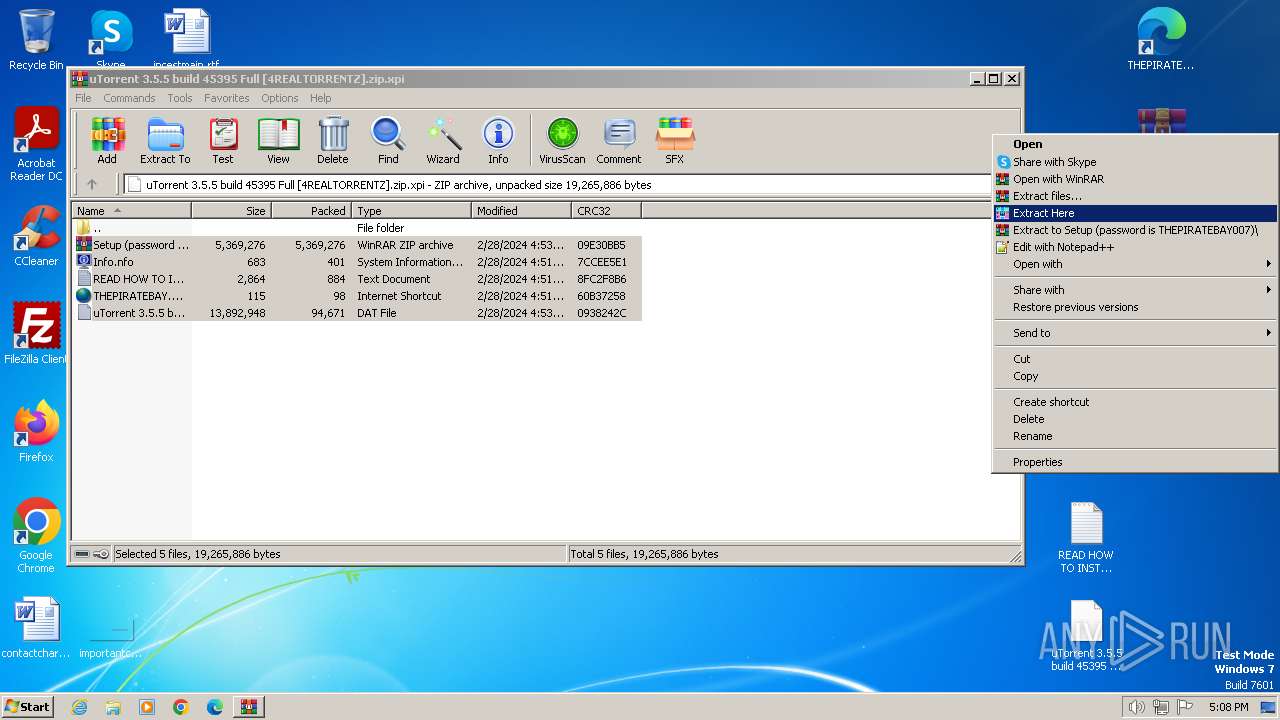
Task: Open the File menu
Action: pos(83,98)
